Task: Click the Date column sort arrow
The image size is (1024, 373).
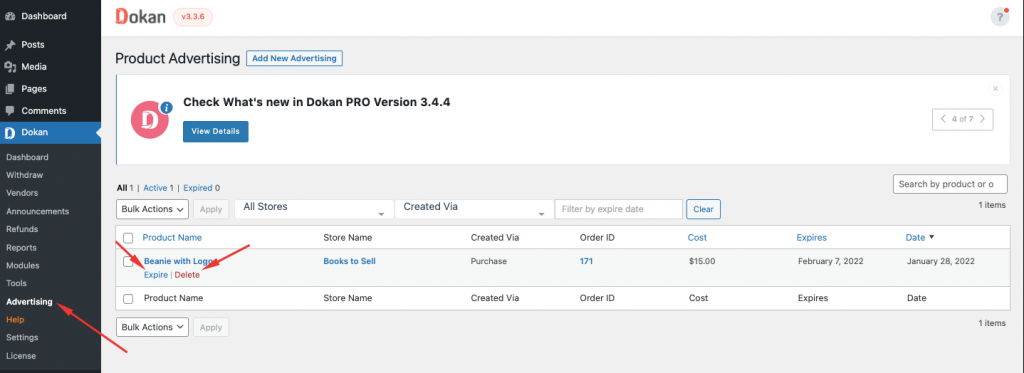Action: point(932,238)
